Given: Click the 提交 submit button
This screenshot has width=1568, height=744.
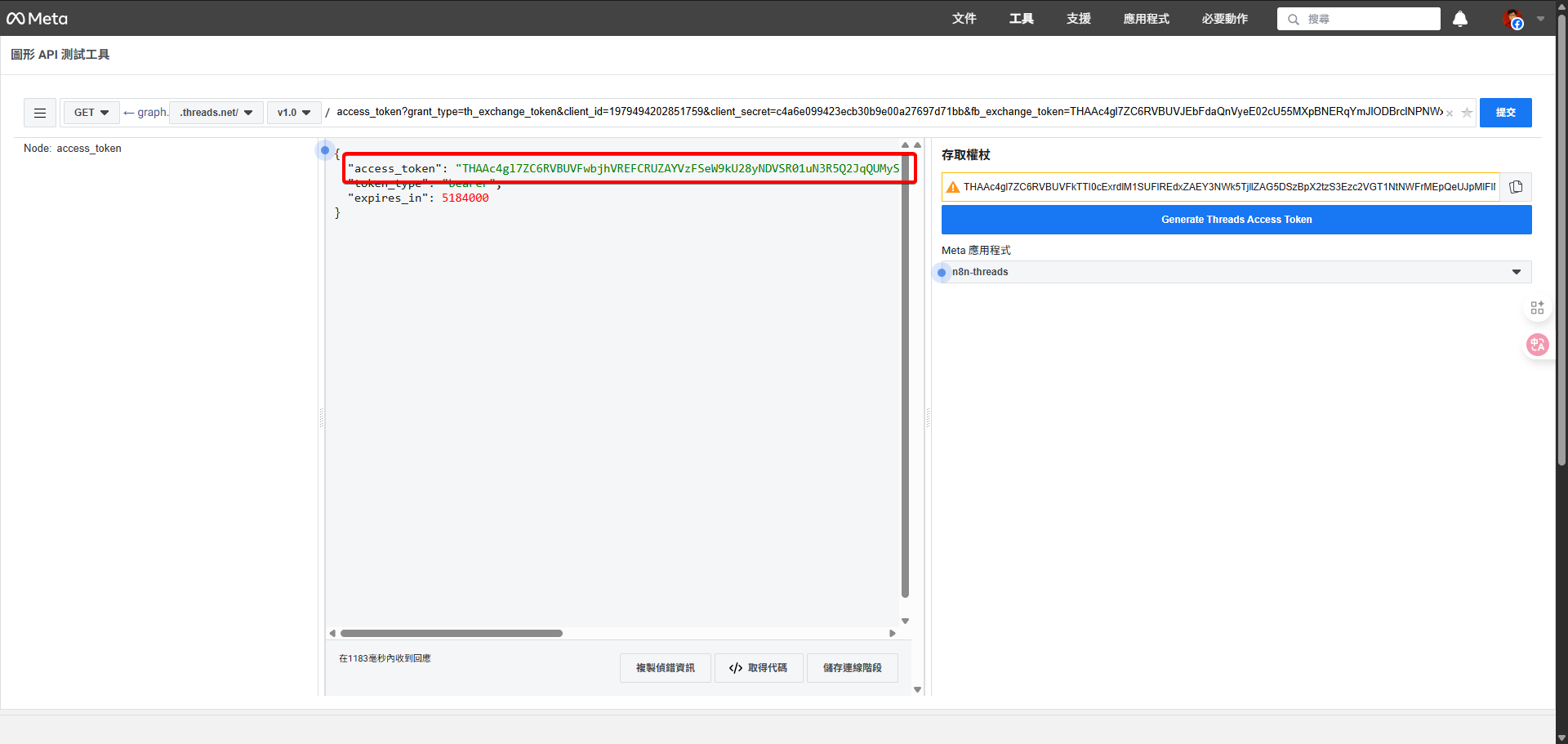Looking at the screenshot, I should (x=1506, y=113).
